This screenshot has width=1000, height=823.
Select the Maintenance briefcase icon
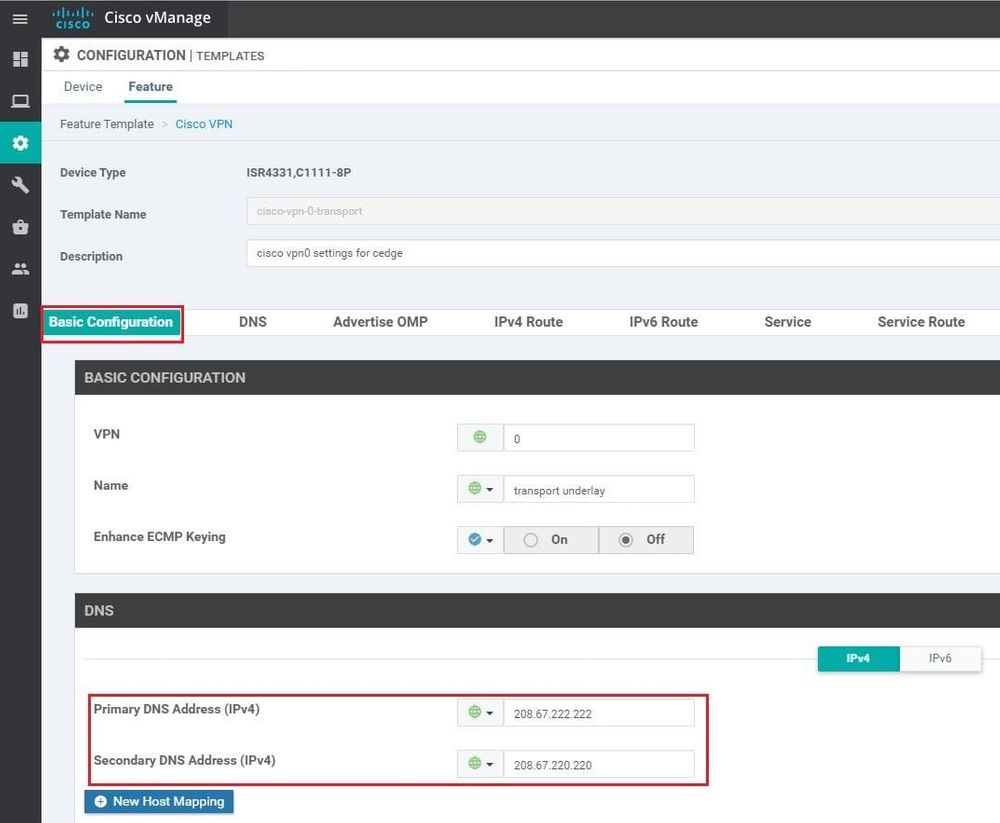point(20,226)
